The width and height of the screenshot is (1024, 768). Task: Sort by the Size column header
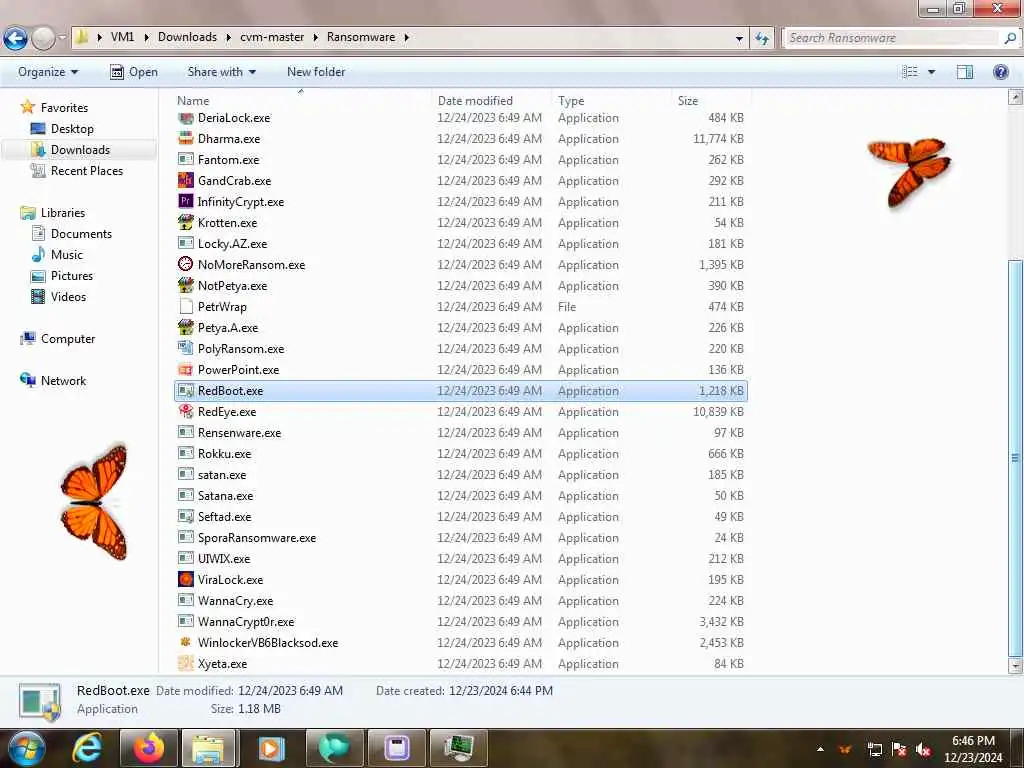711,101
